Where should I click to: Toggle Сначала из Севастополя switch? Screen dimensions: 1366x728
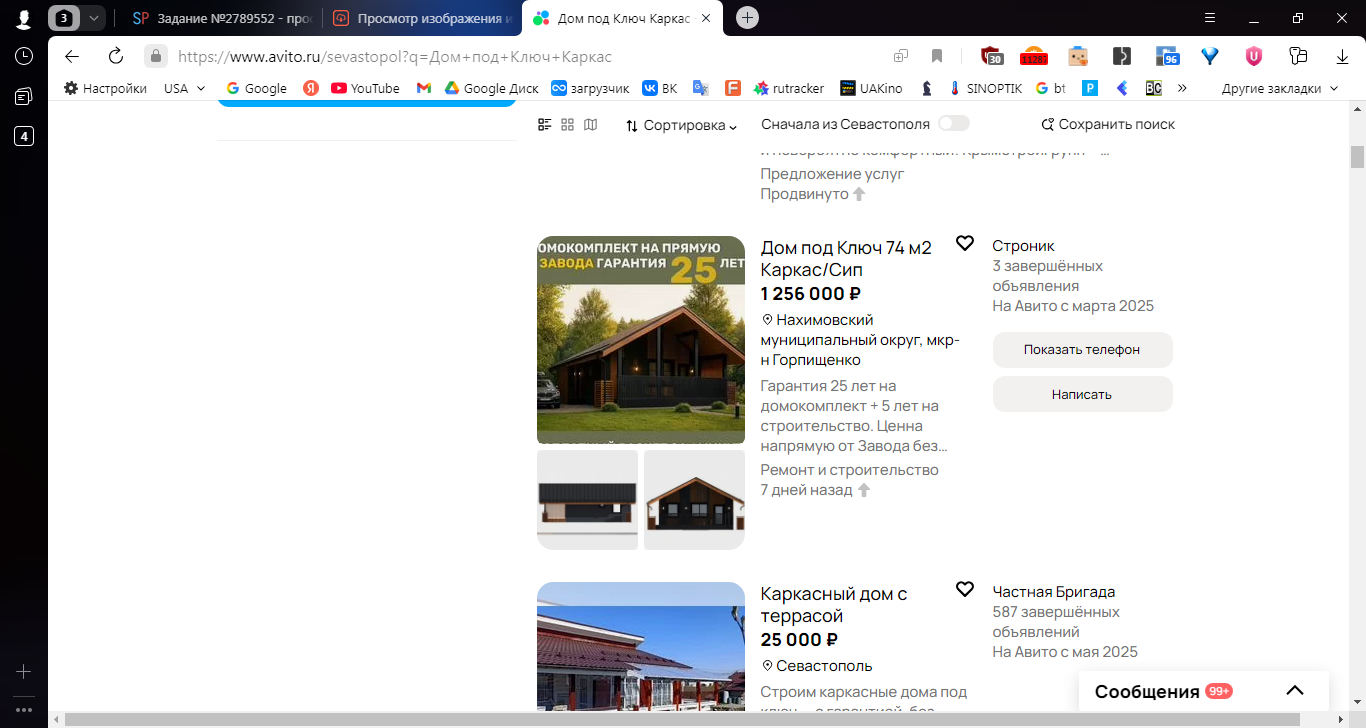click(x=954, y=124)
